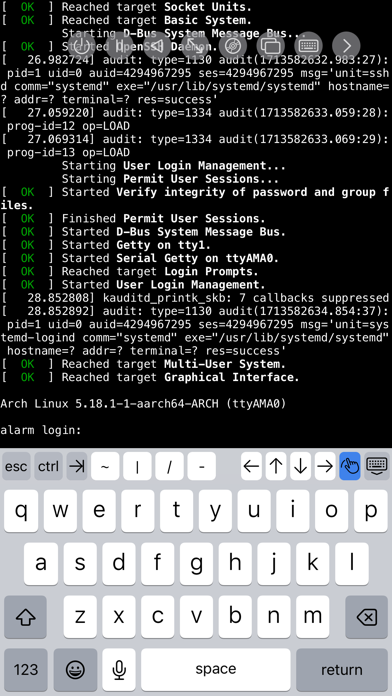Image resolution: width=392 pixels, height=696 pixels.
Task: Tap the u key
Action: (254, 510)
